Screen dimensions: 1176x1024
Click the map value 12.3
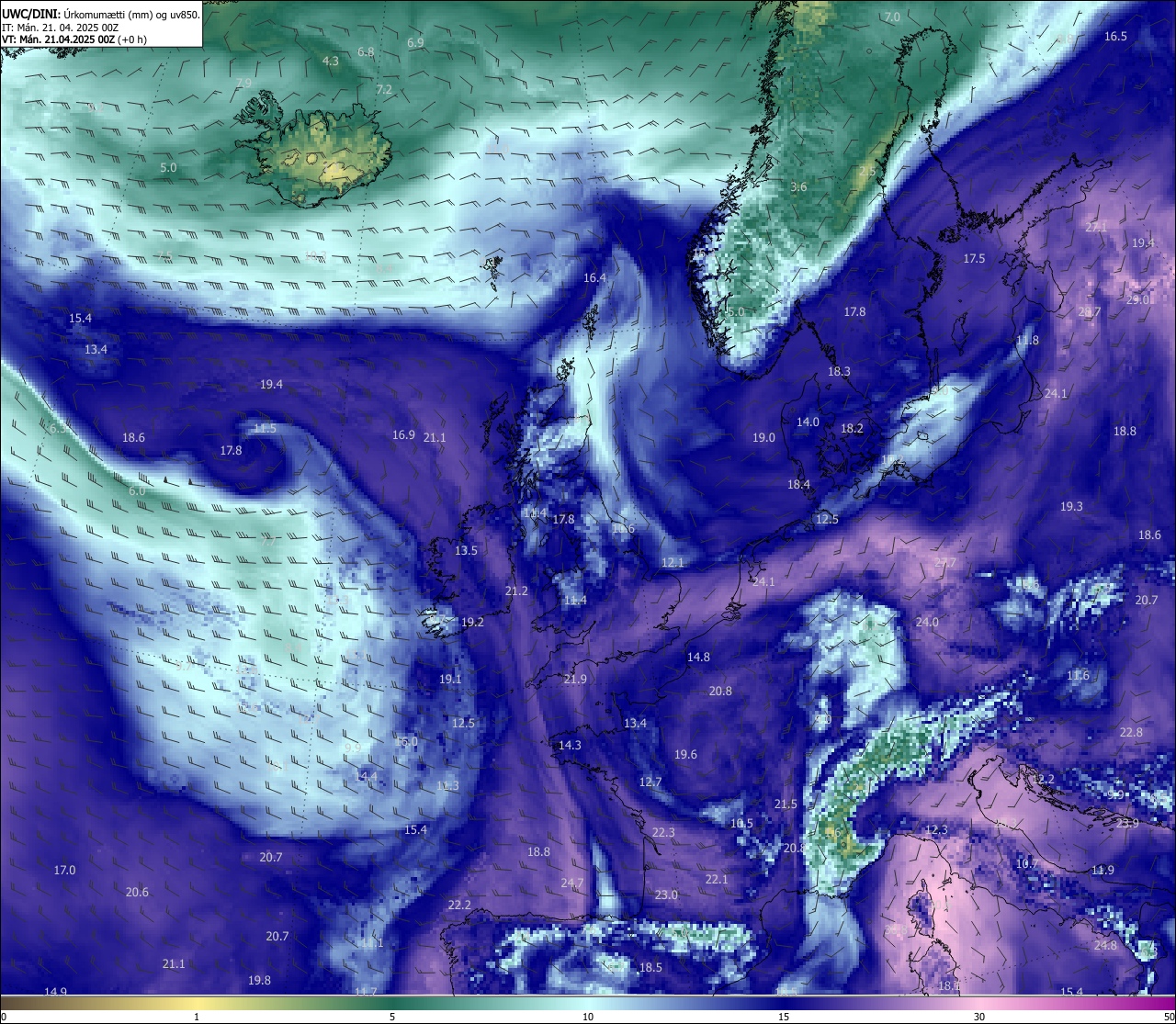click(935, 829)
